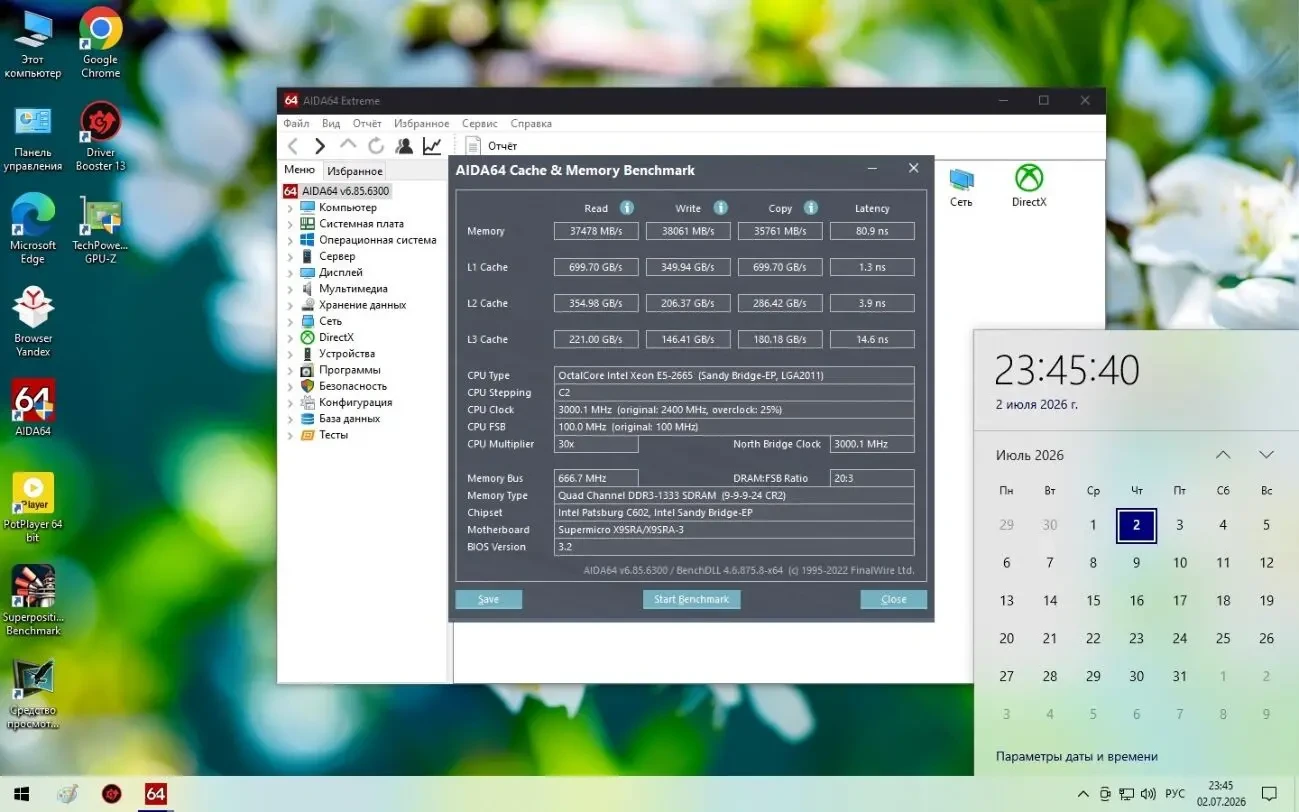Select day 15 in the calendar
This screenshot has height=812, width=1299.
pyautogui.click(x=1093, y=600)
